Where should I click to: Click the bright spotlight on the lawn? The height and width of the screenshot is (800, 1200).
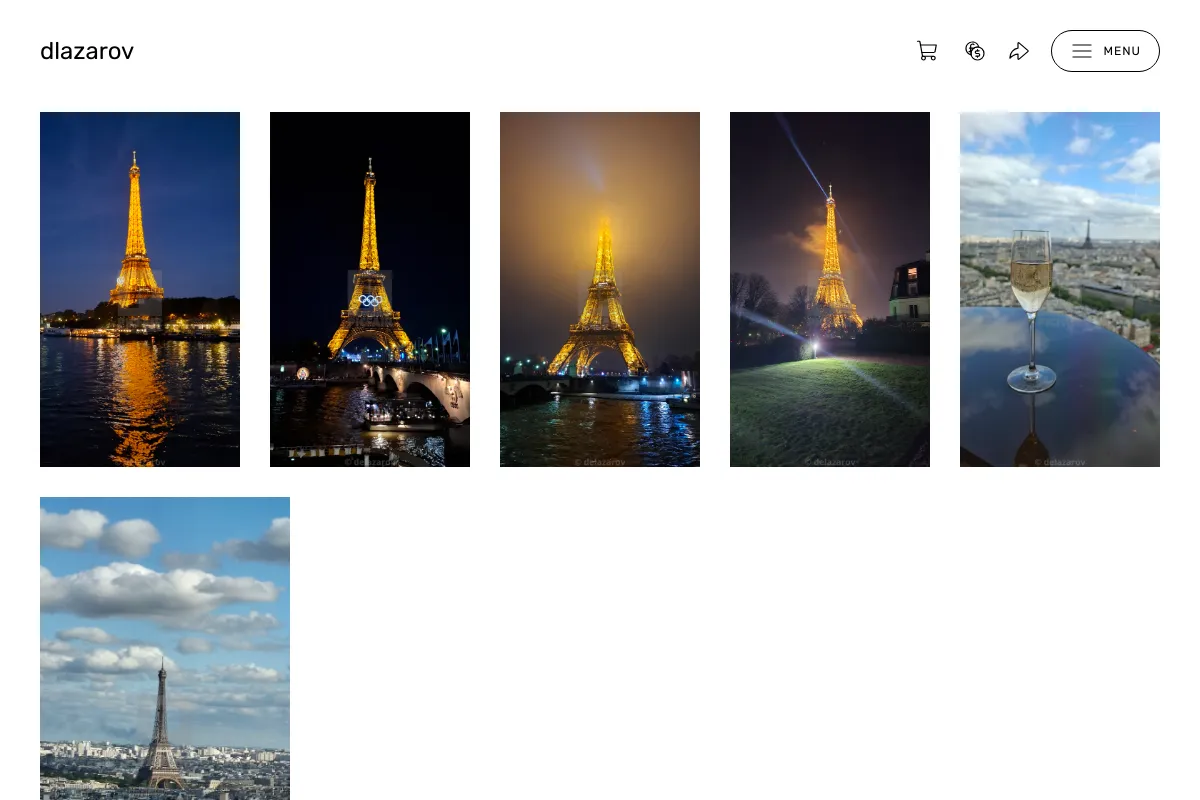[814, 347]
